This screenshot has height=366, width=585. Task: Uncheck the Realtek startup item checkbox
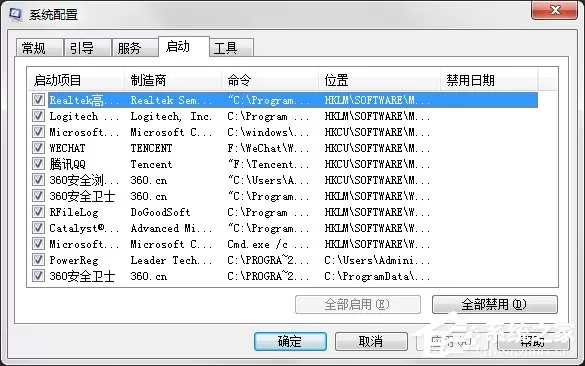click(38, 100)
